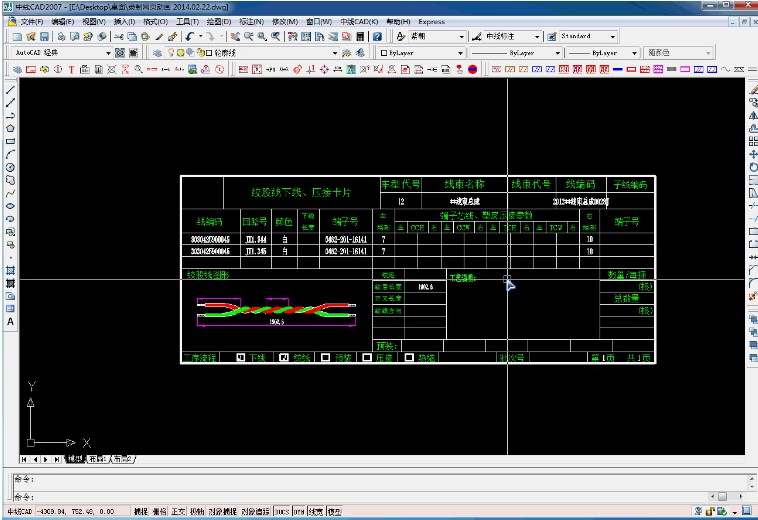758x520 pixels.
Task: Click the New drawing icon
Action: (18, 36)
